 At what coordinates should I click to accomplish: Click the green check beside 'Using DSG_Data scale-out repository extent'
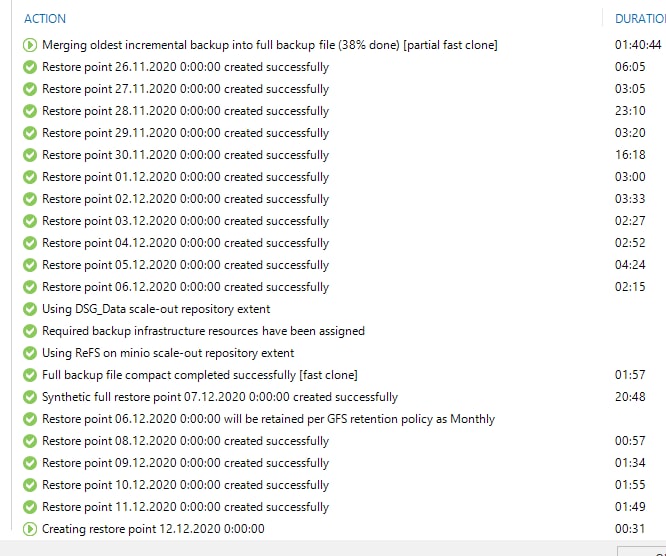coord(30,309)
